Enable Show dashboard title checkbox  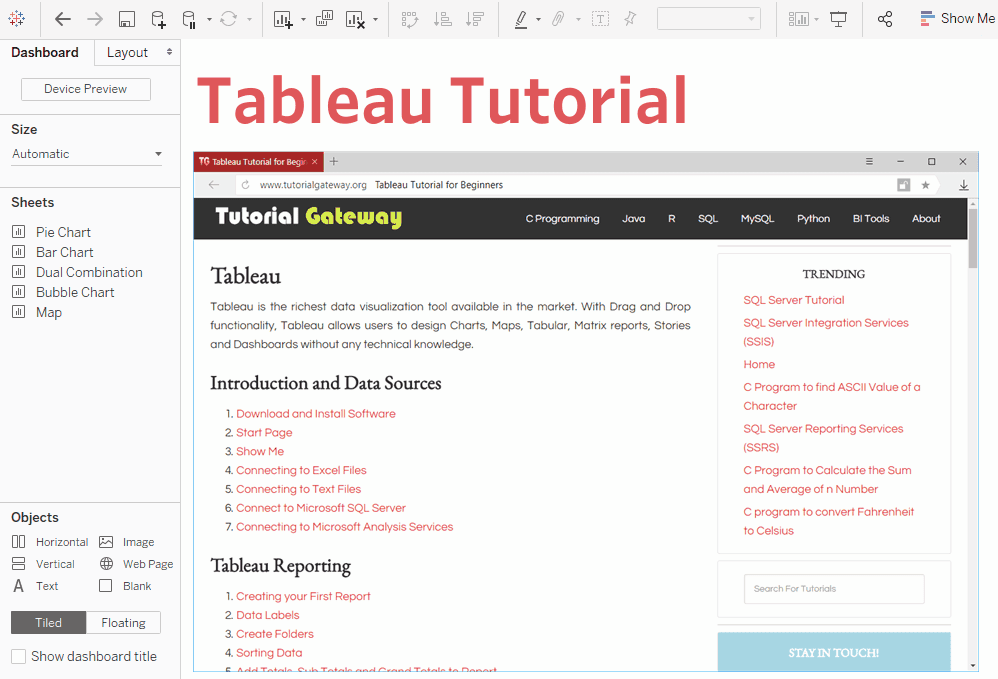point(19,656)
